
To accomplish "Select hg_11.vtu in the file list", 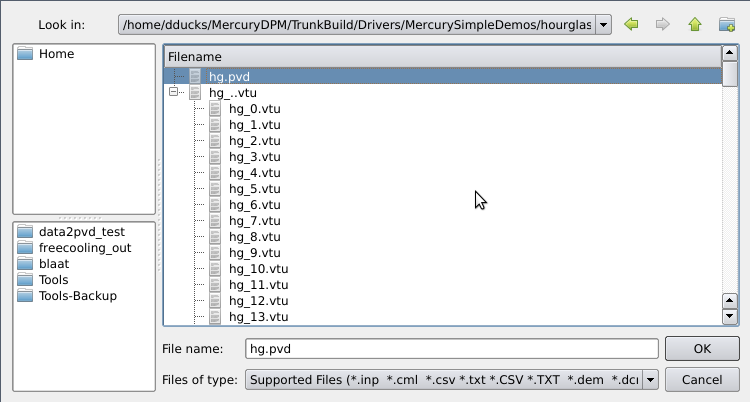I will click(258, 285).
